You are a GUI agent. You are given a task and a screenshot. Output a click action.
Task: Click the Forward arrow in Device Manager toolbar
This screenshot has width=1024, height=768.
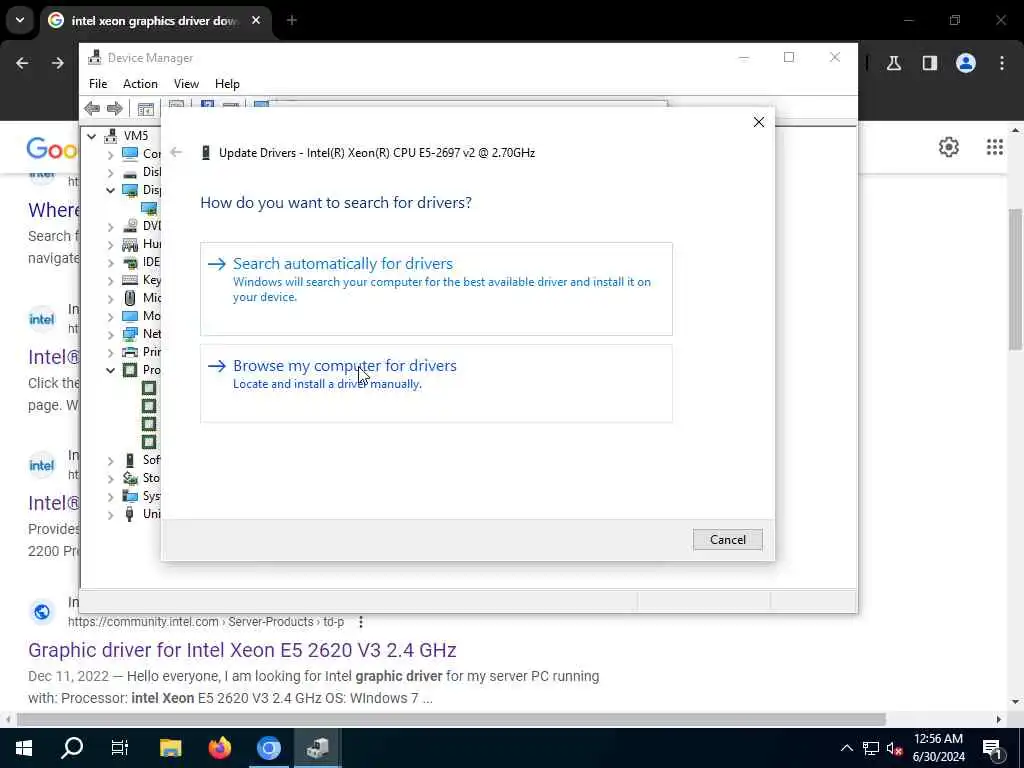click(115, 108)
